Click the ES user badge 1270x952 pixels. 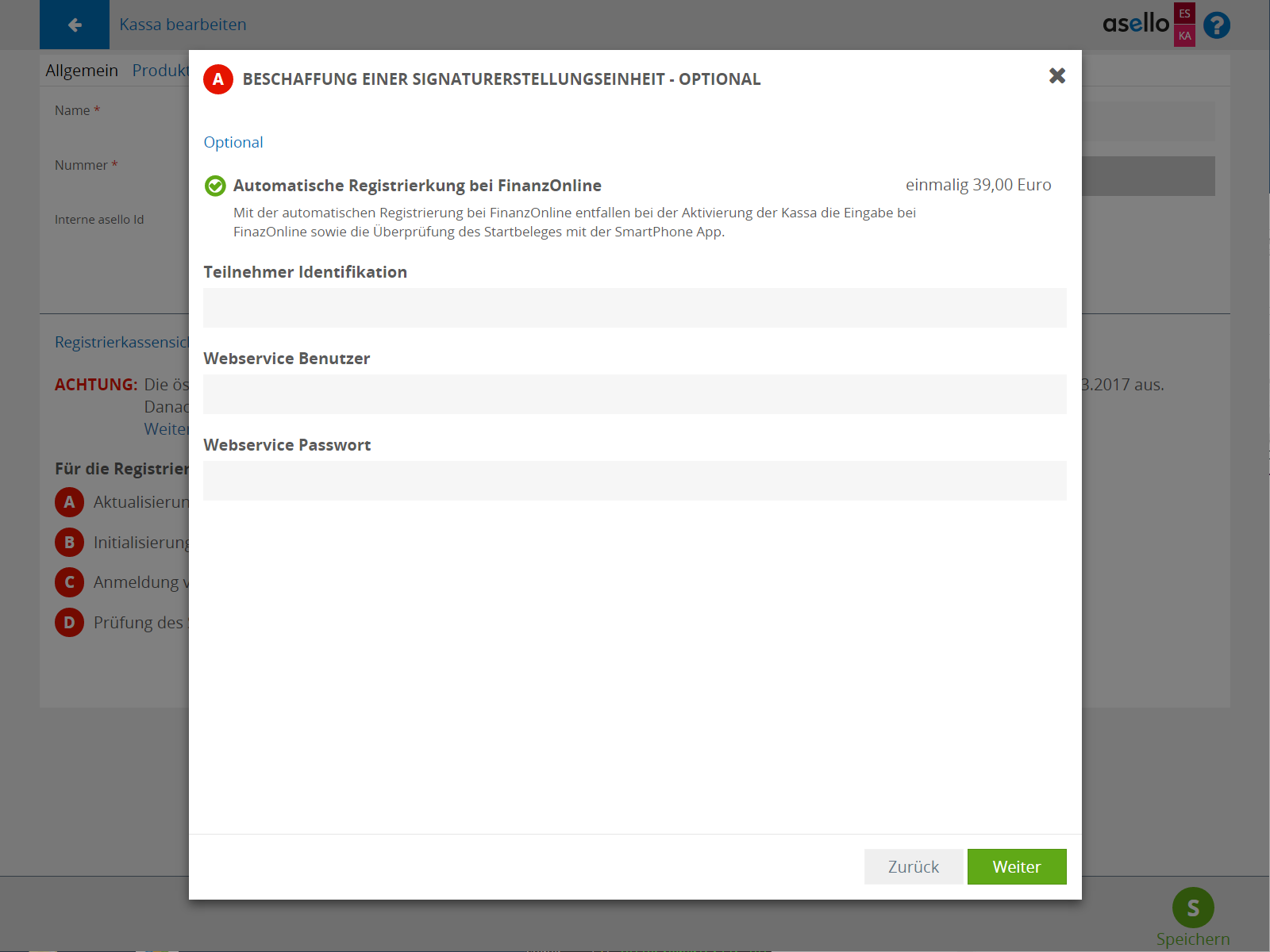click(1184, 13)
